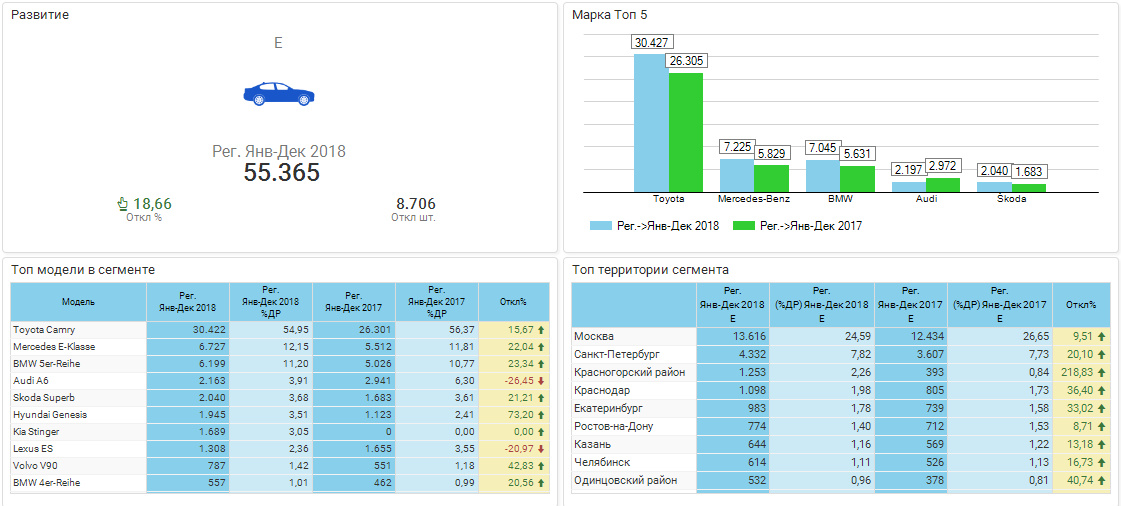Click the red down arrow in Lexus ES row
This screenshot has height=506, width=1121.
point(541,448)
